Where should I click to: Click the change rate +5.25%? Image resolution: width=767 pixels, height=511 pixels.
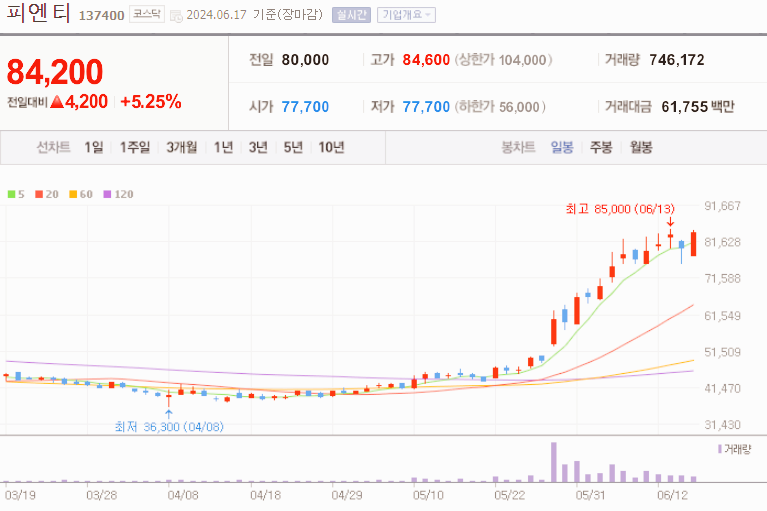151,102
